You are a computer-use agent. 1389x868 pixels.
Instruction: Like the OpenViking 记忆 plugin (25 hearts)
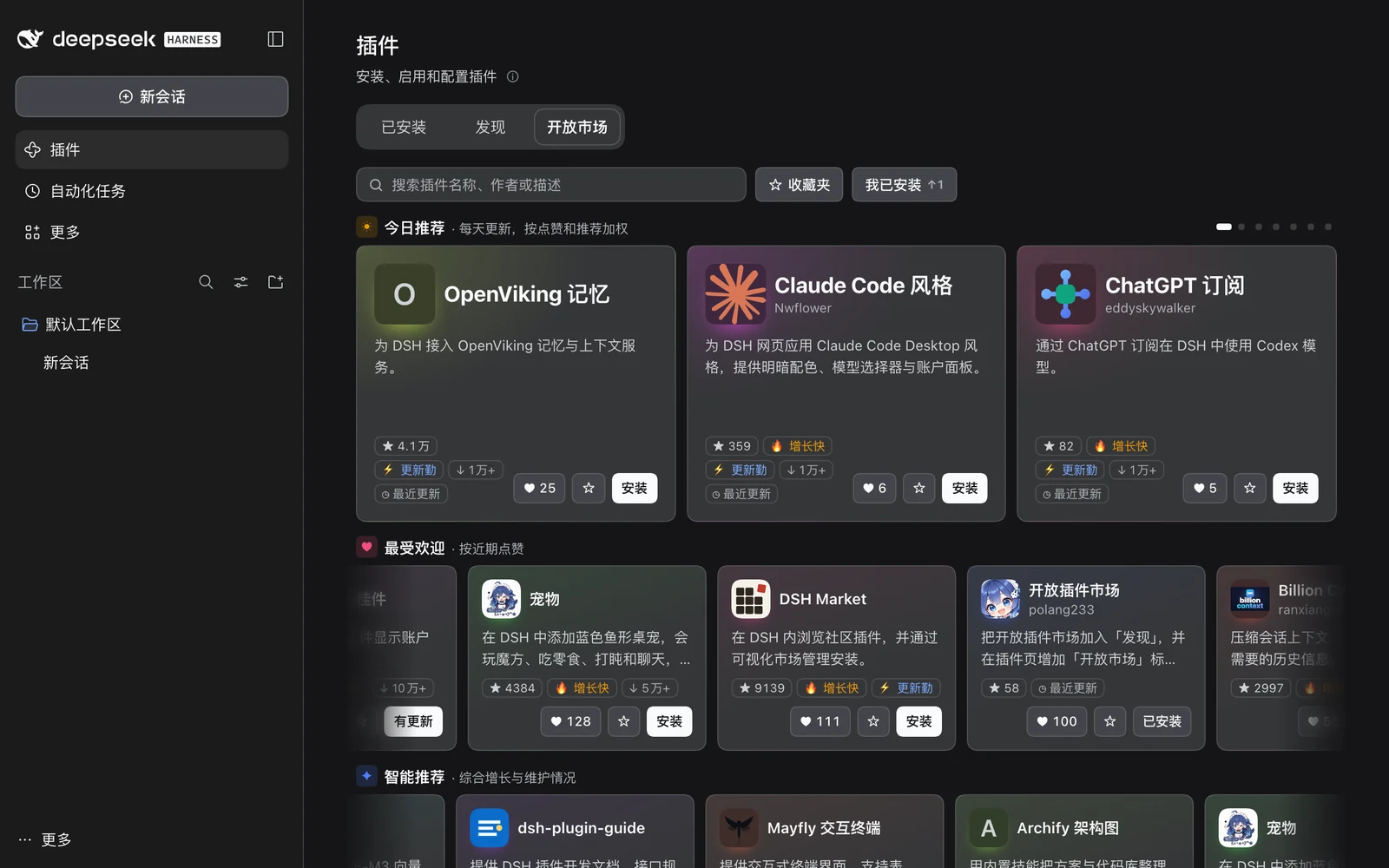pos(539,488)
